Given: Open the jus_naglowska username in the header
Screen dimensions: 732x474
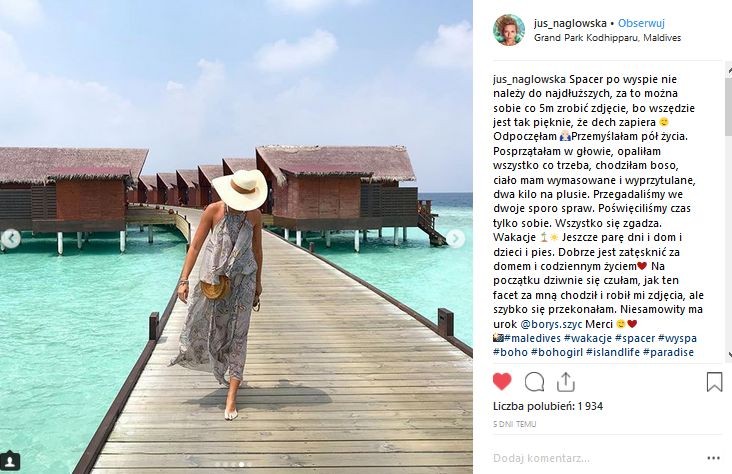Looking at the screenshot, I should coord(564,22).
